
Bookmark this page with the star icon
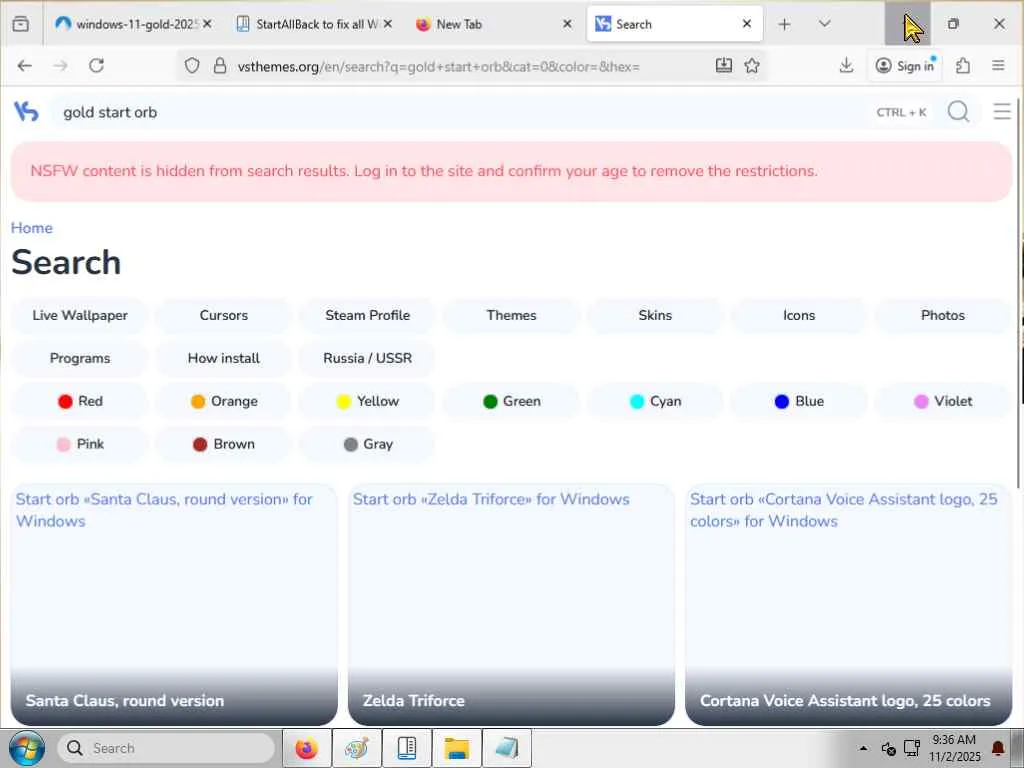(752, 66)
